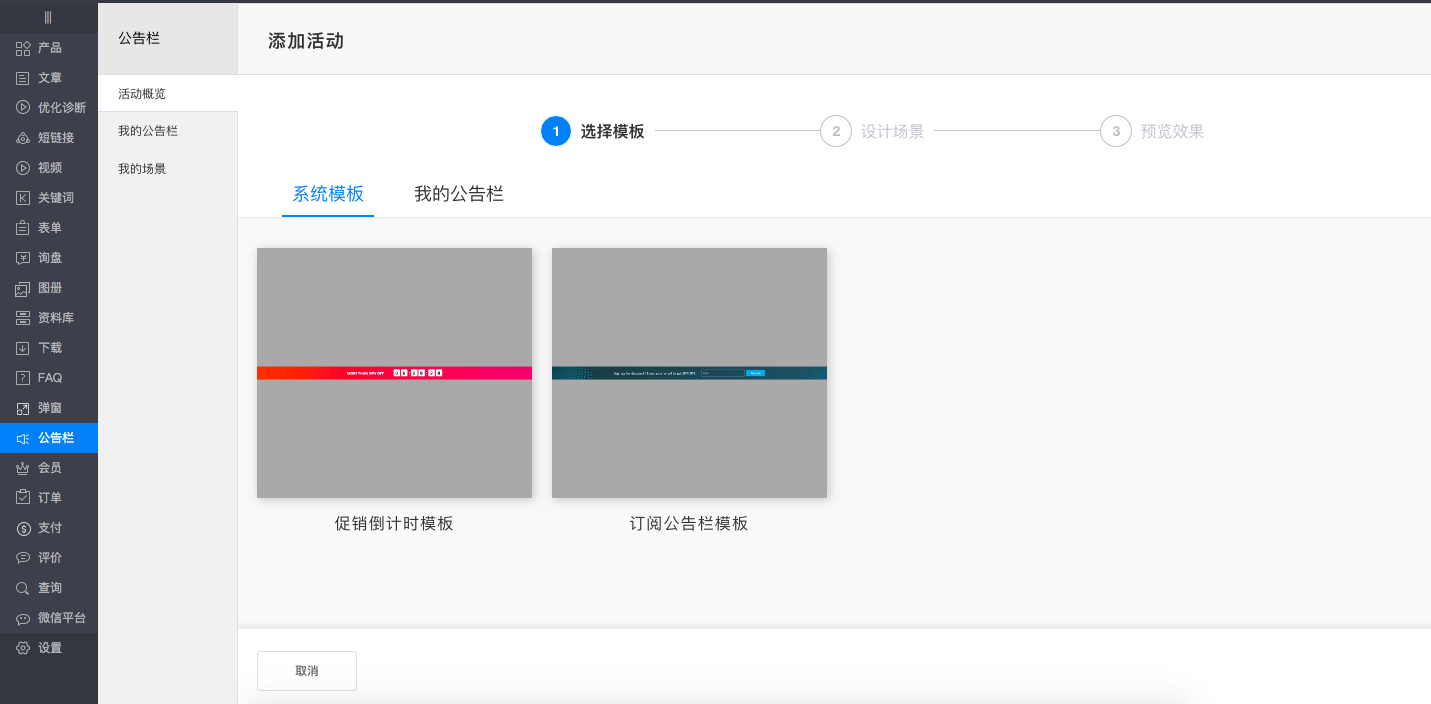Switch to the 系统模板 tab
The image size is (1431, 704).
tap(327, 193)
